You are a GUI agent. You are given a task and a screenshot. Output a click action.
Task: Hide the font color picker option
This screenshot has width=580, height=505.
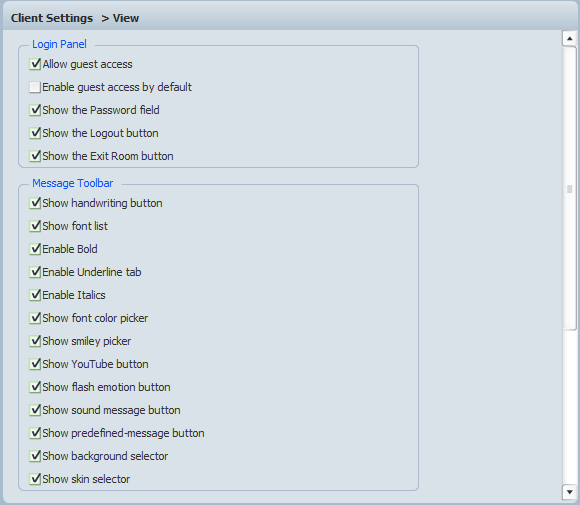[x=35, y=318]
